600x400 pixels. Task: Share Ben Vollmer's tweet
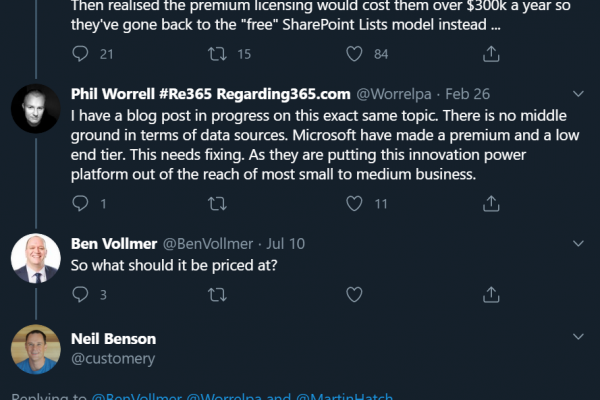[491, 294]
